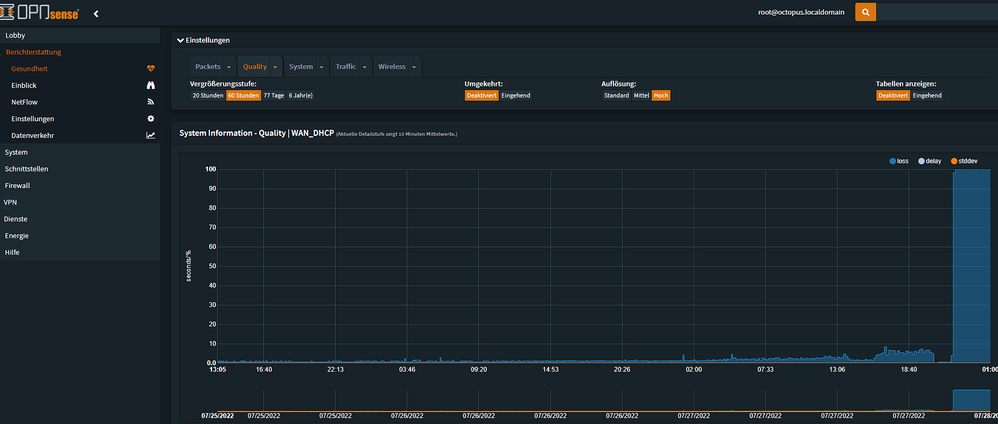Screen dimensions: 998x424
Task: Click the OPNsense logo
Action: [39, 13]
